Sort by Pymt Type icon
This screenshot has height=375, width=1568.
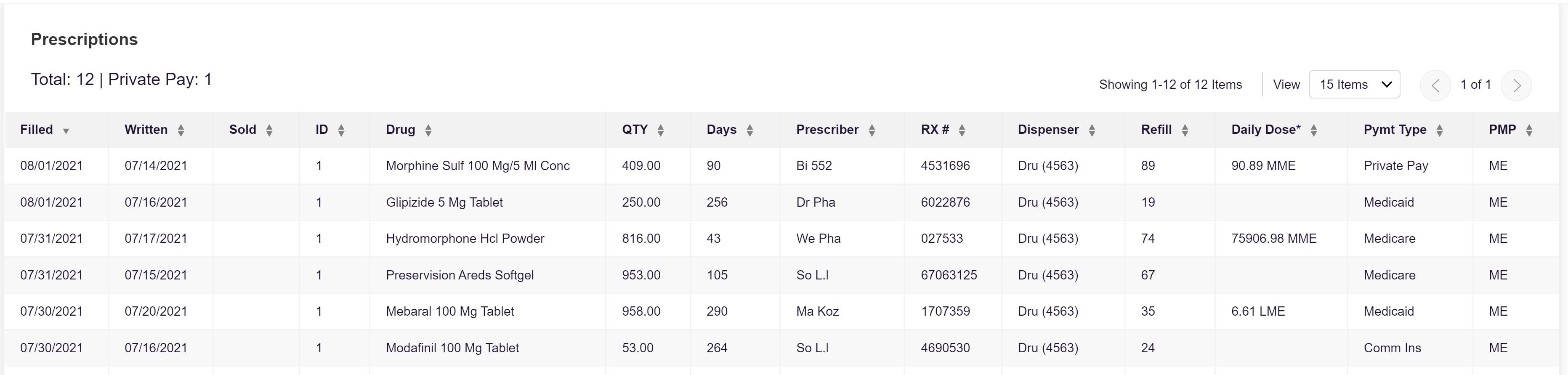click(1439, 130)
